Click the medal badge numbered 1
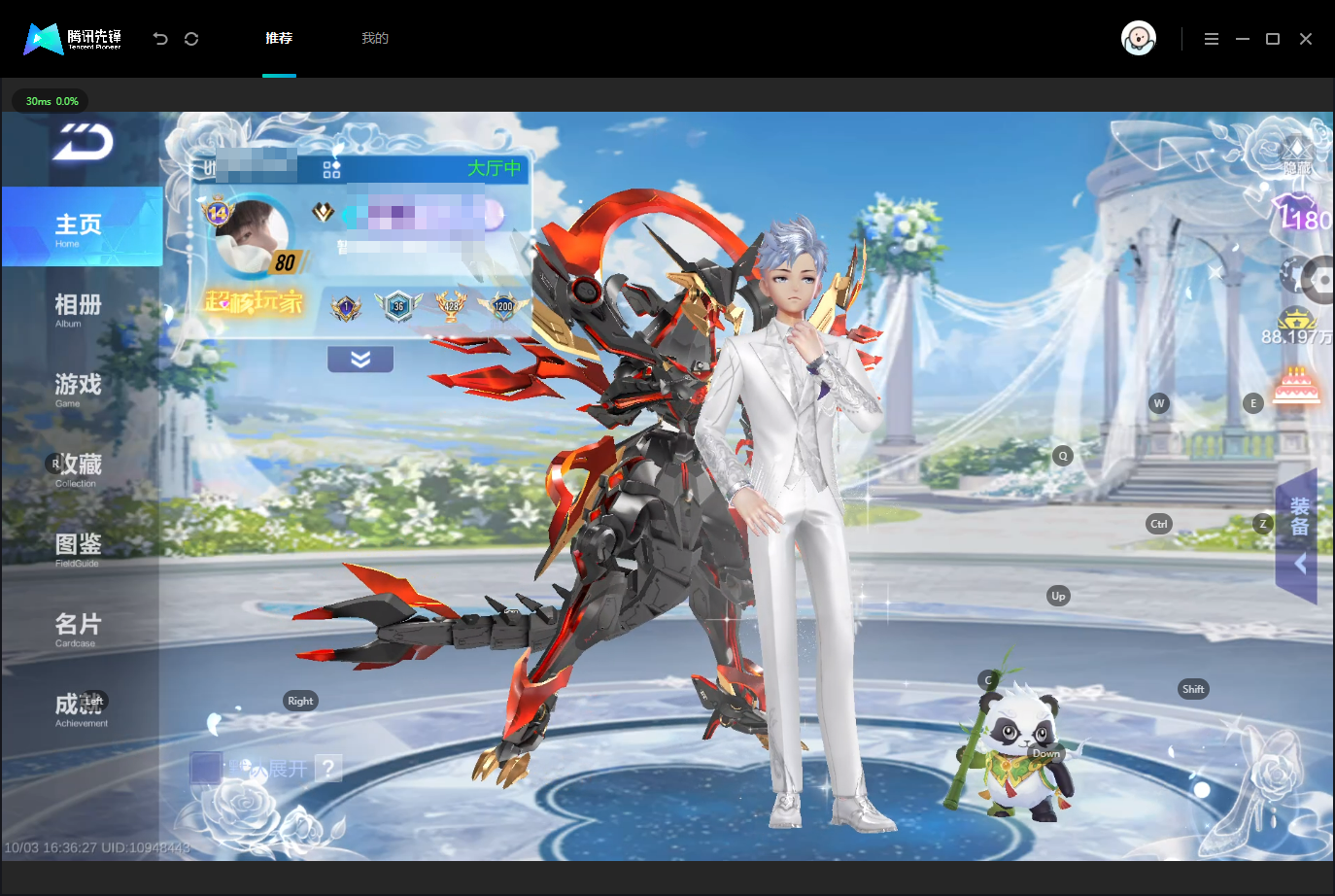The image size is (1335, 896). [346, 308]
